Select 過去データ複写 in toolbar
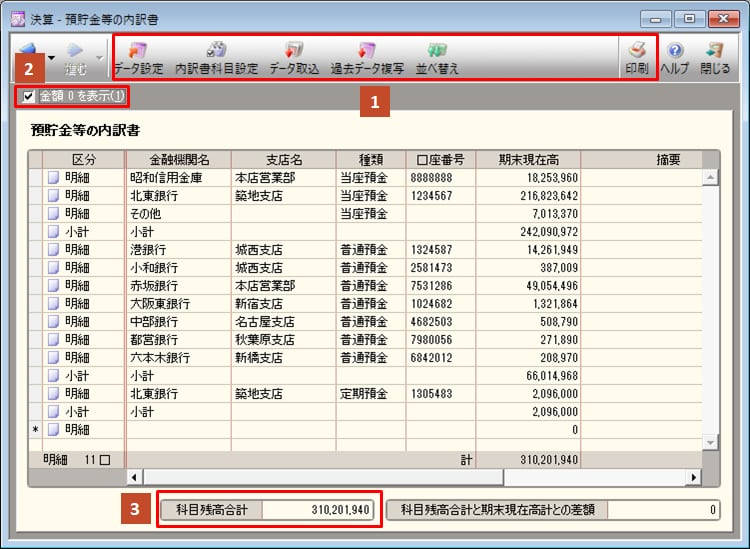This screenshot has height=549, width=750. pos(367,58)
